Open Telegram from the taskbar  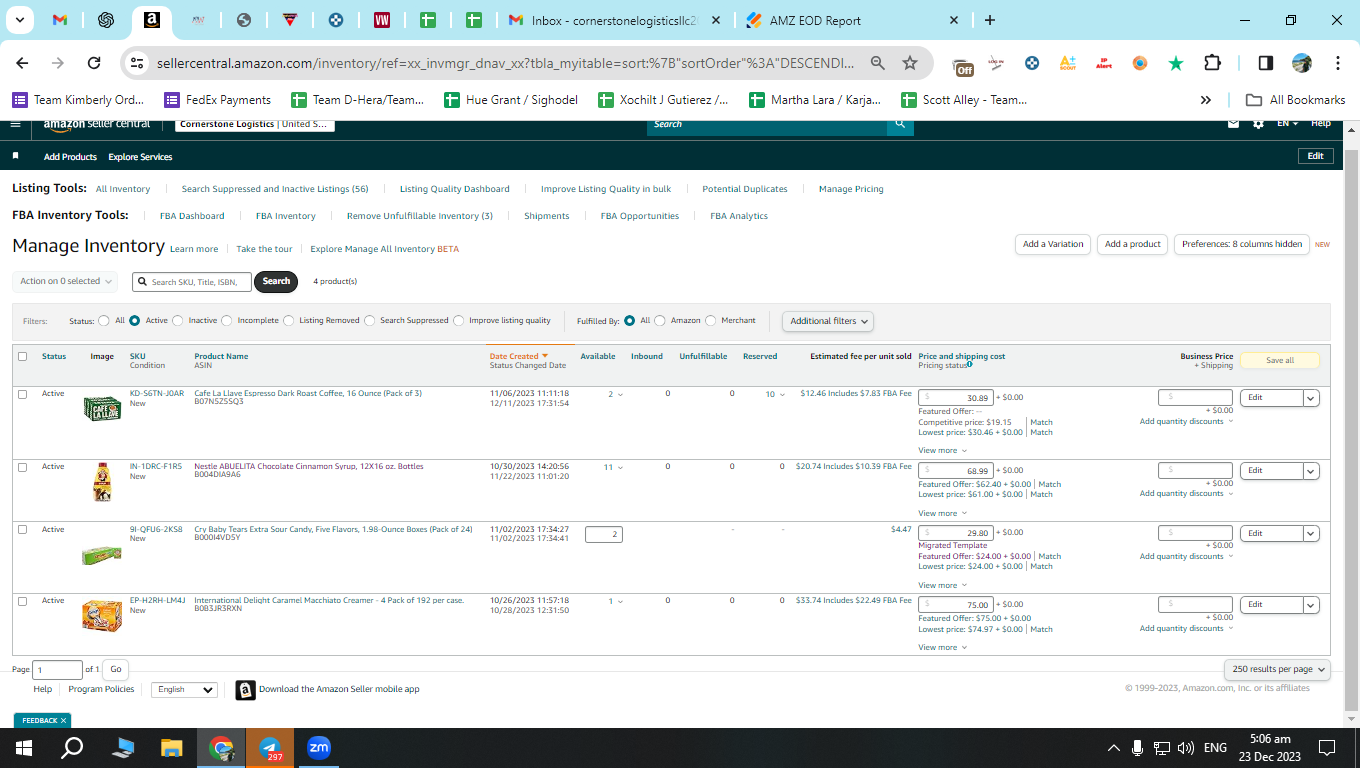[x=270, y=748]
